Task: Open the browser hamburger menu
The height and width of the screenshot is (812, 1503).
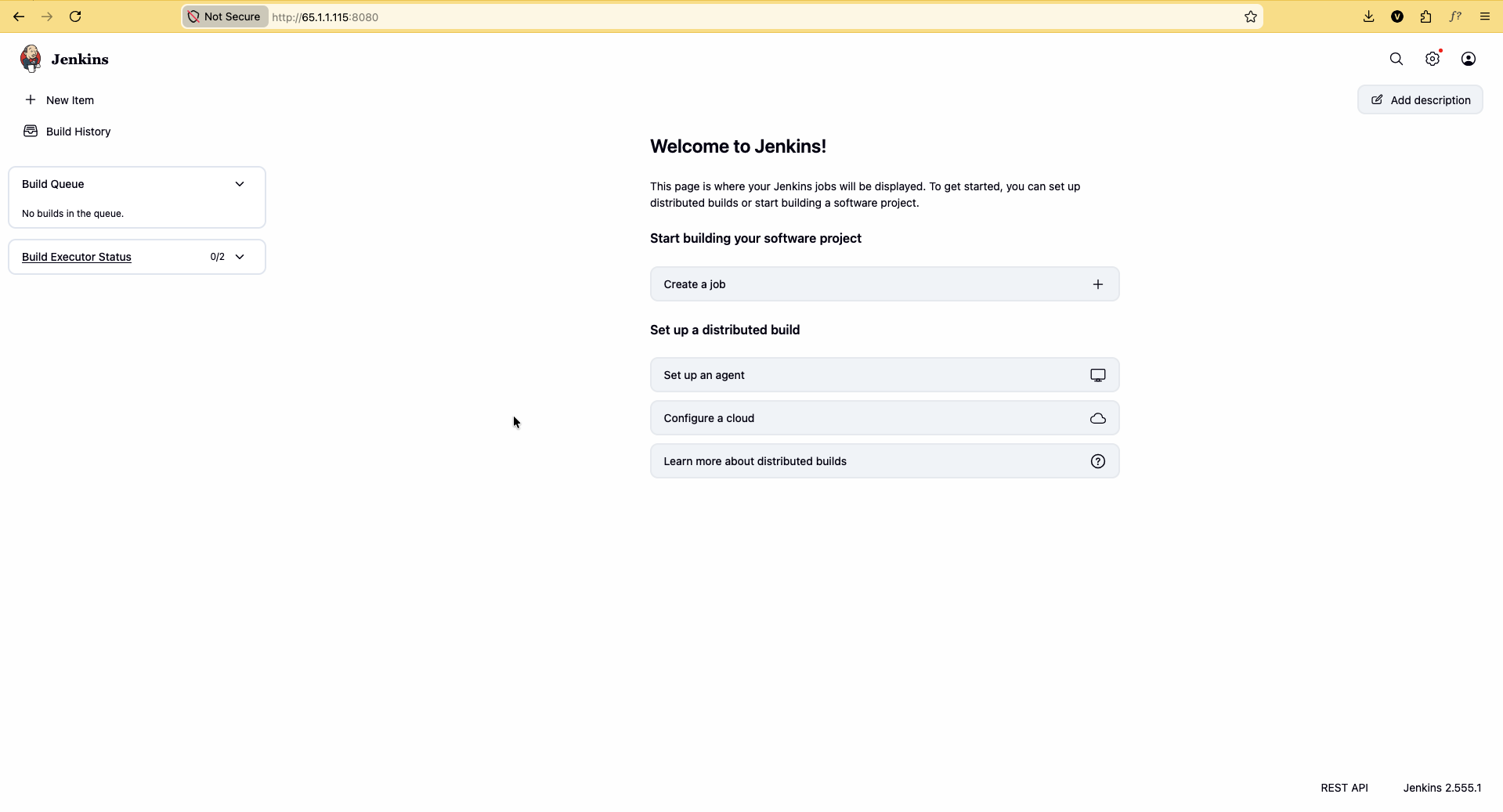Action: pyautogui.click(x=1484, y=16)
